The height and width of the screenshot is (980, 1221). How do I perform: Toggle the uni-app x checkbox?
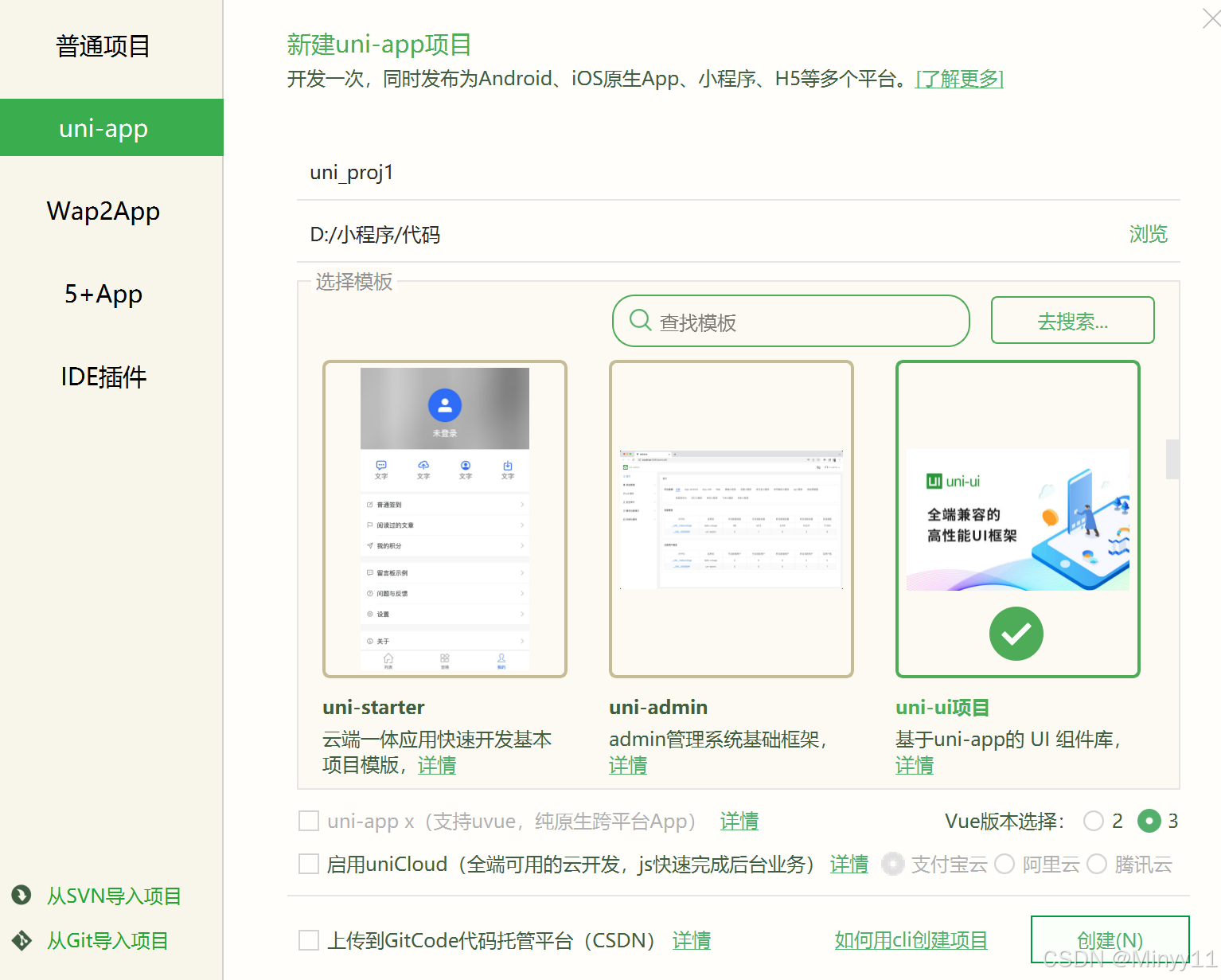309,821
